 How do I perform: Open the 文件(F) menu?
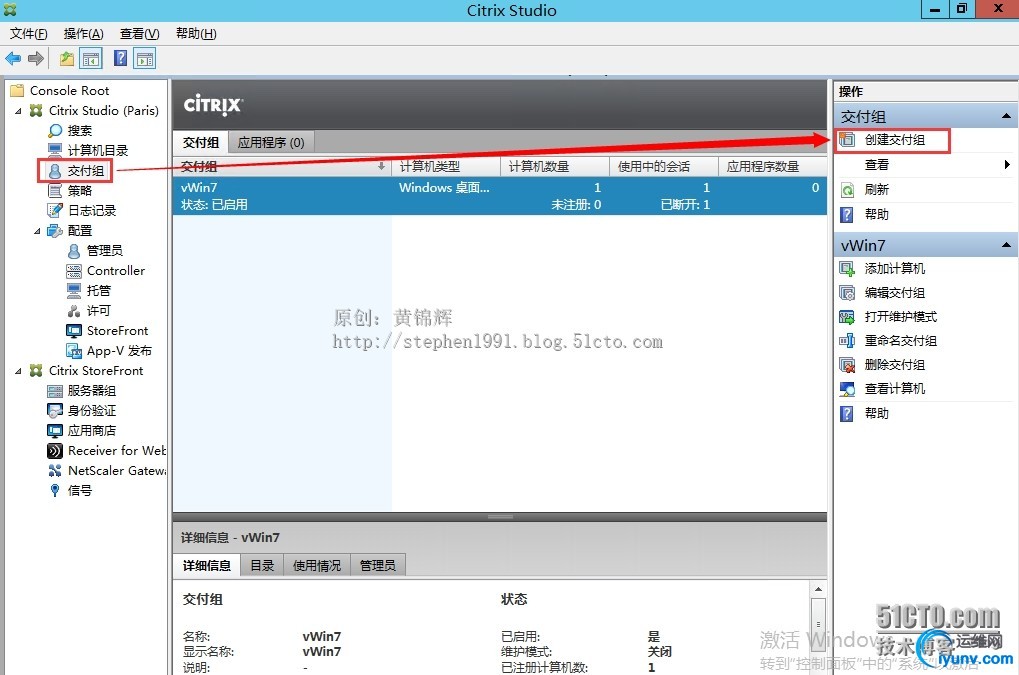29,34
